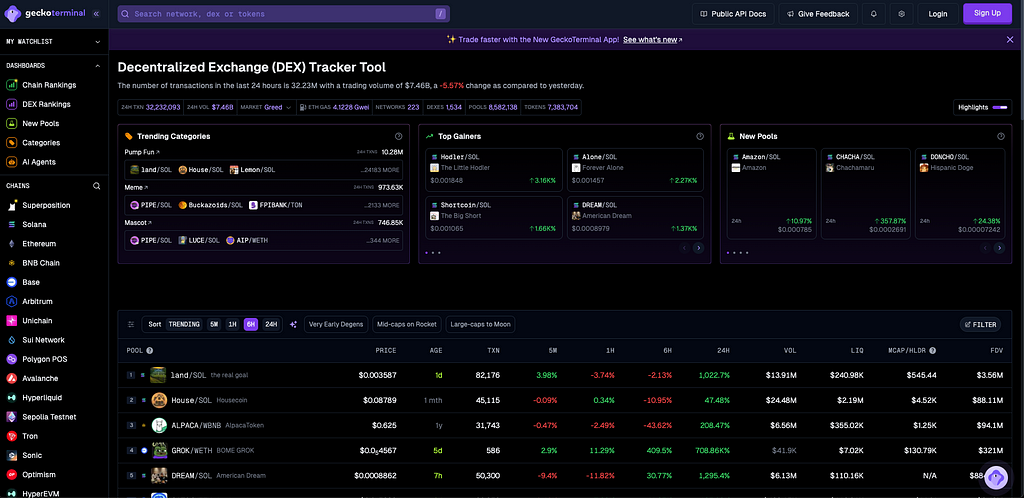Open the land/SOL pool row
The height and width of the screenshot is (498, 1024).
[x=566, y=375]
